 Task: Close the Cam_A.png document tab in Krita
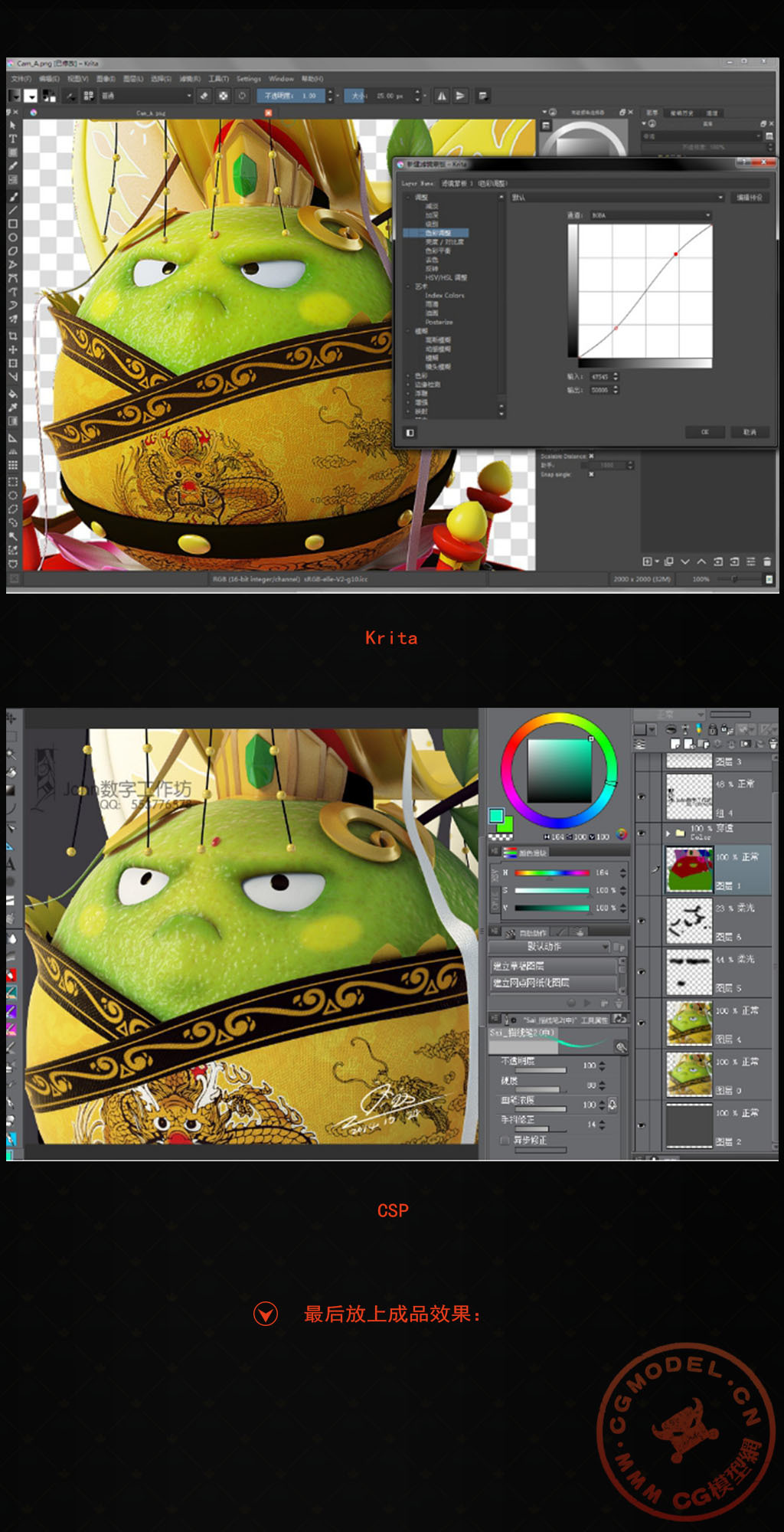268,113
